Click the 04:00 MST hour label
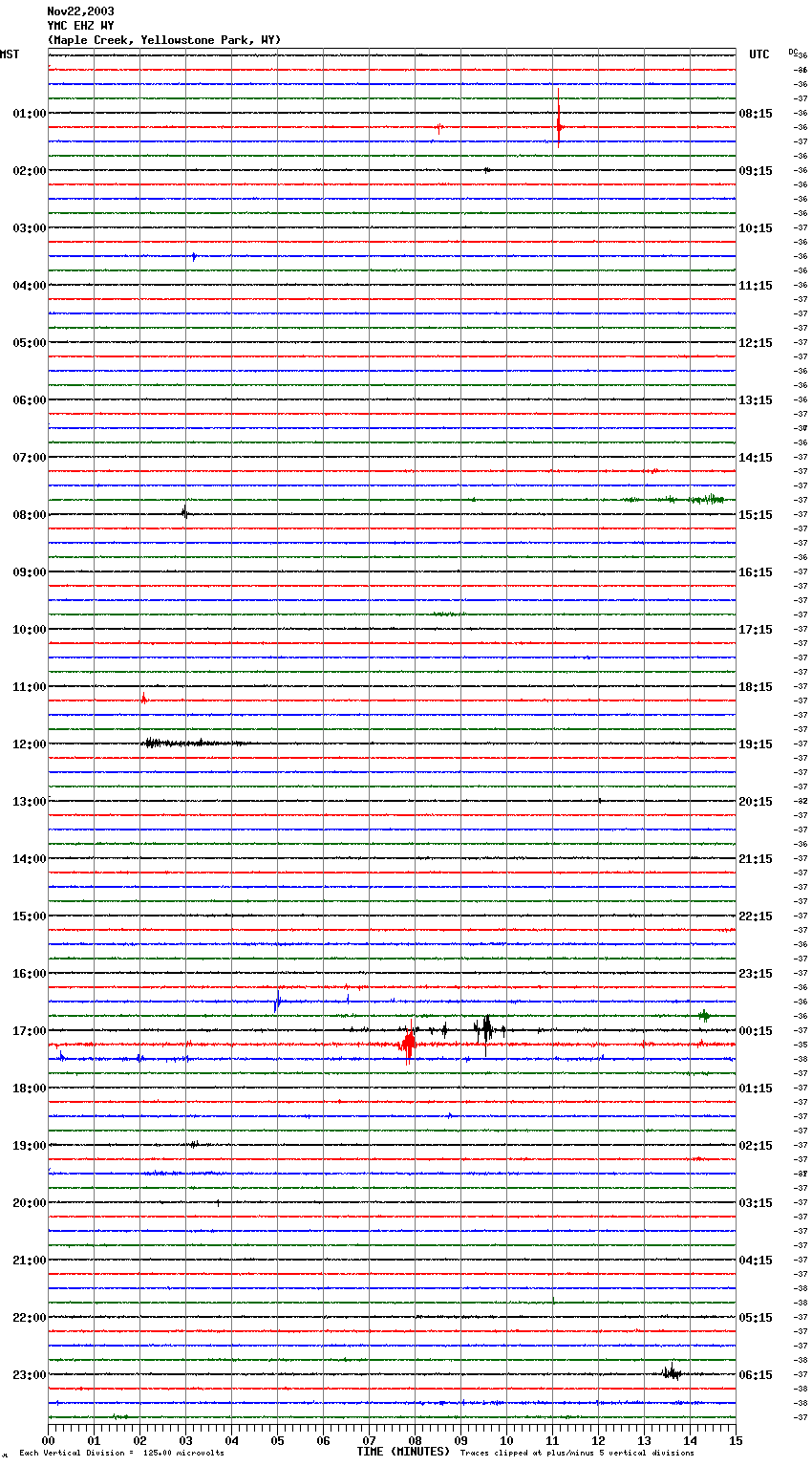This screenshot has height=1466, width=812. click(30, 286)
